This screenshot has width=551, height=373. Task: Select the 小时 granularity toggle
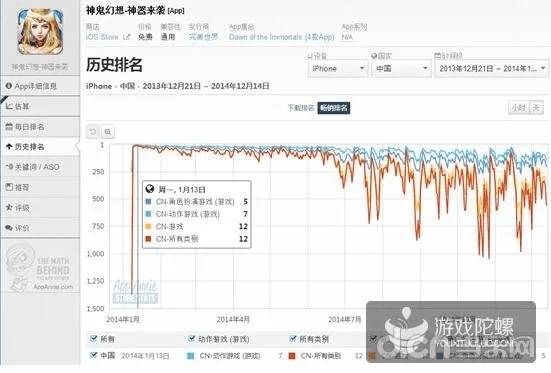tap(519, 108)
